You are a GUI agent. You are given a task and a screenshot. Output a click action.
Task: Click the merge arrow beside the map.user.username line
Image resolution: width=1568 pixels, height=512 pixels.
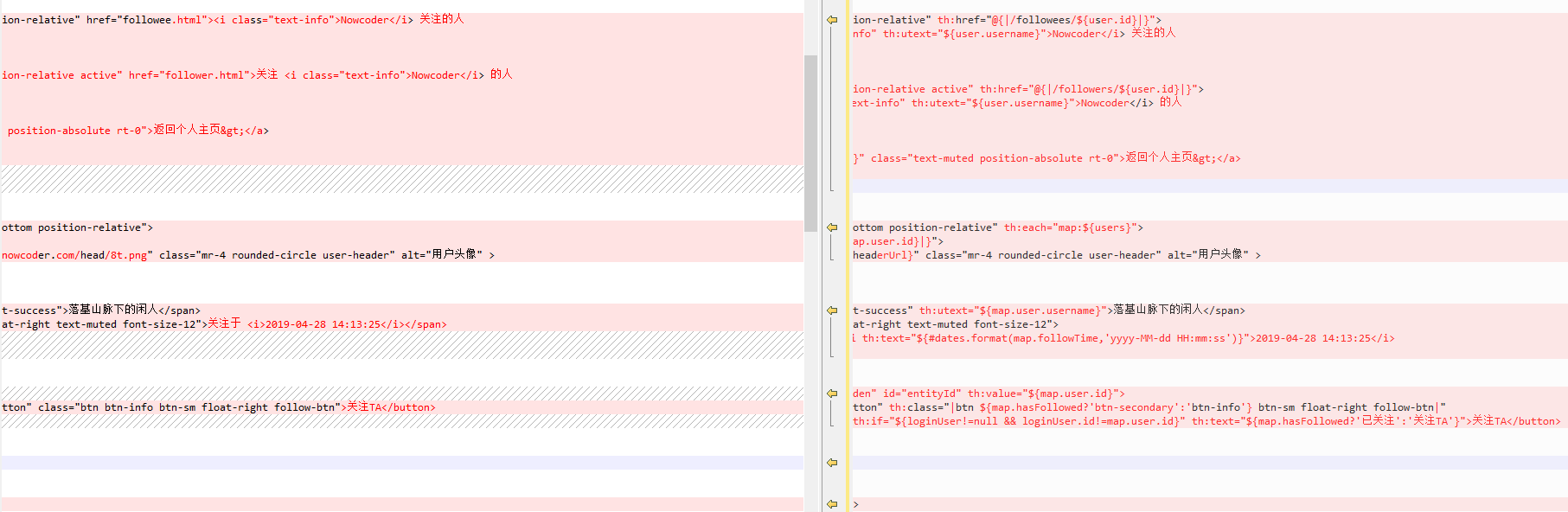coord(832,310)
